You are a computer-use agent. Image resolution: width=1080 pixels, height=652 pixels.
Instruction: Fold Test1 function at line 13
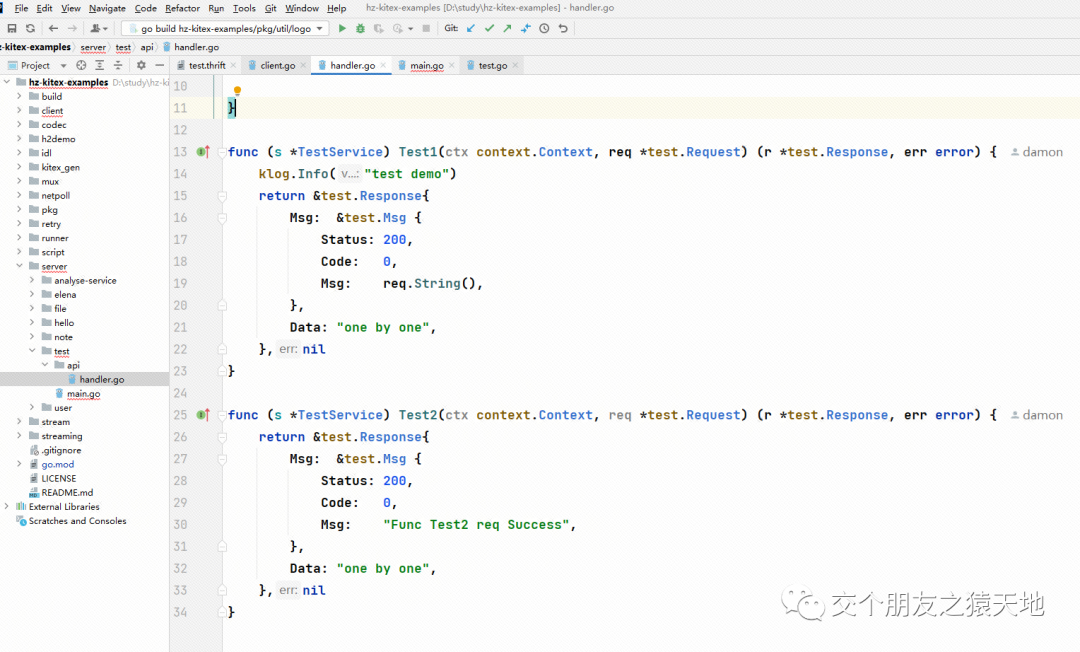[222, 151]
